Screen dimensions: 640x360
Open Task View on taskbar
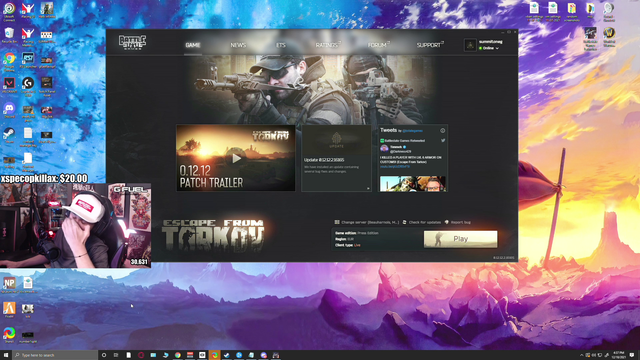coord(116,355)
